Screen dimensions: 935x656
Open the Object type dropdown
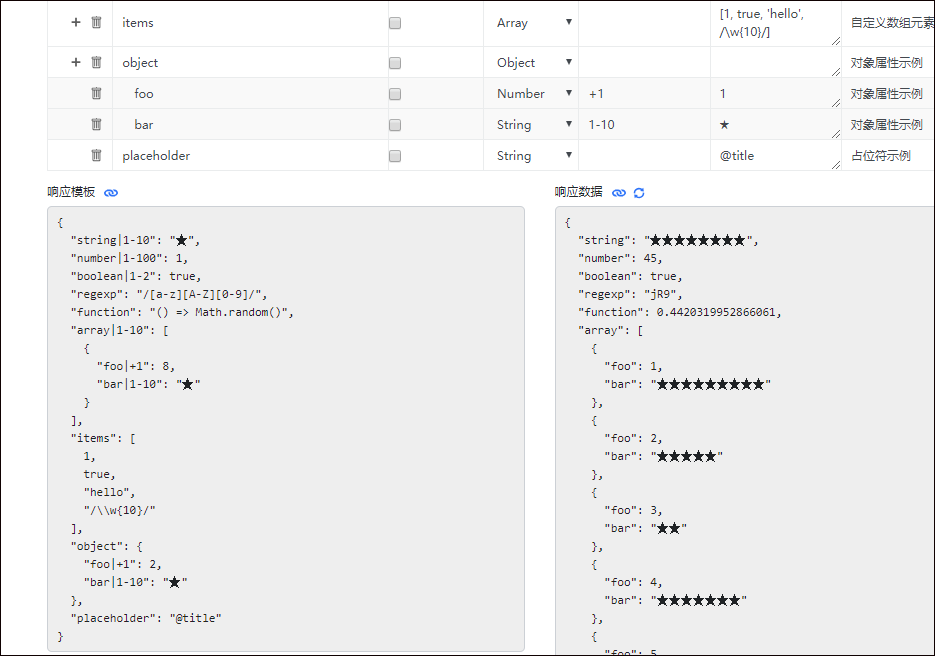(533, 62)
